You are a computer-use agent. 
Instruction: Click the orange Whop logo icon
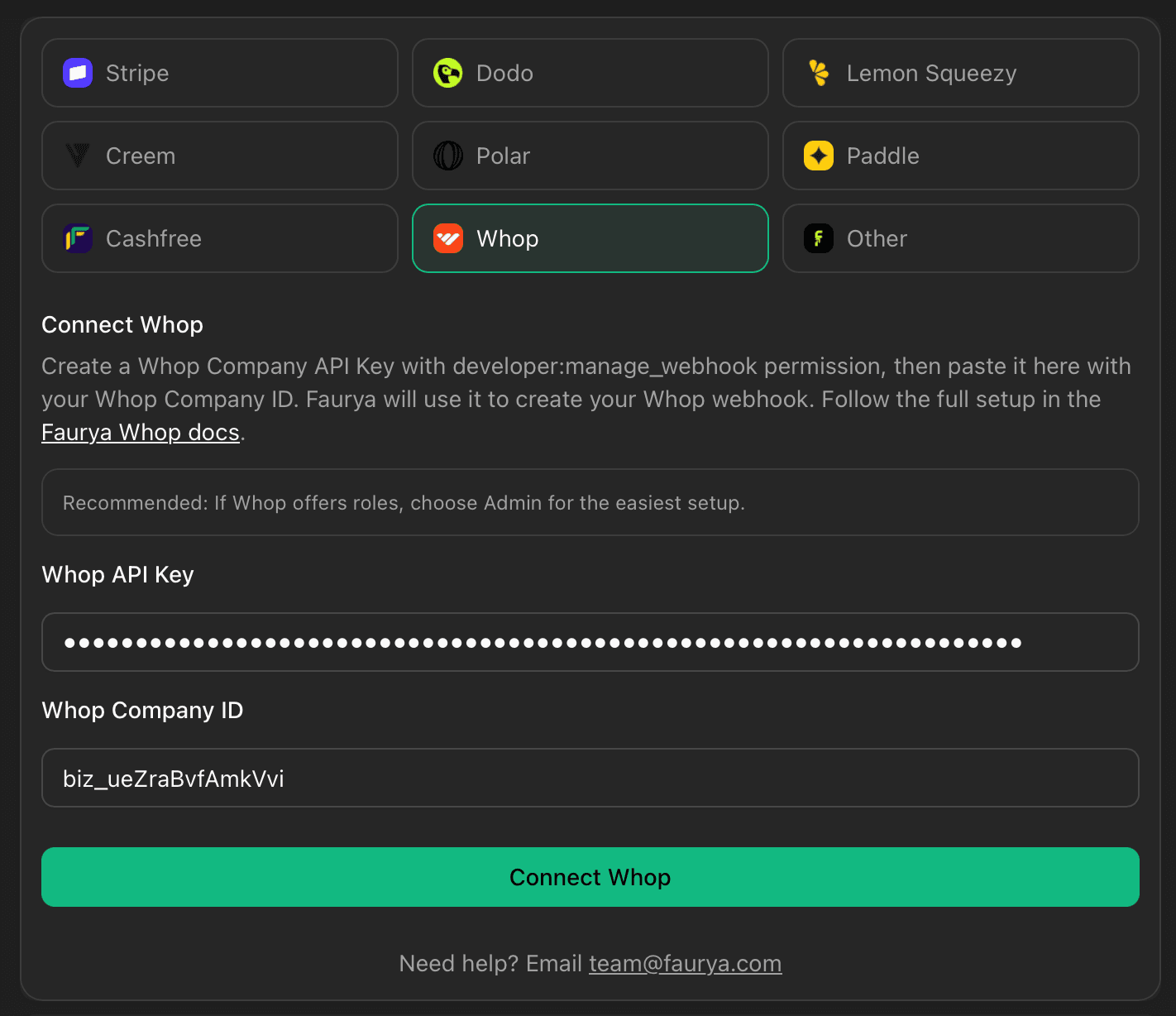point(448,238)
